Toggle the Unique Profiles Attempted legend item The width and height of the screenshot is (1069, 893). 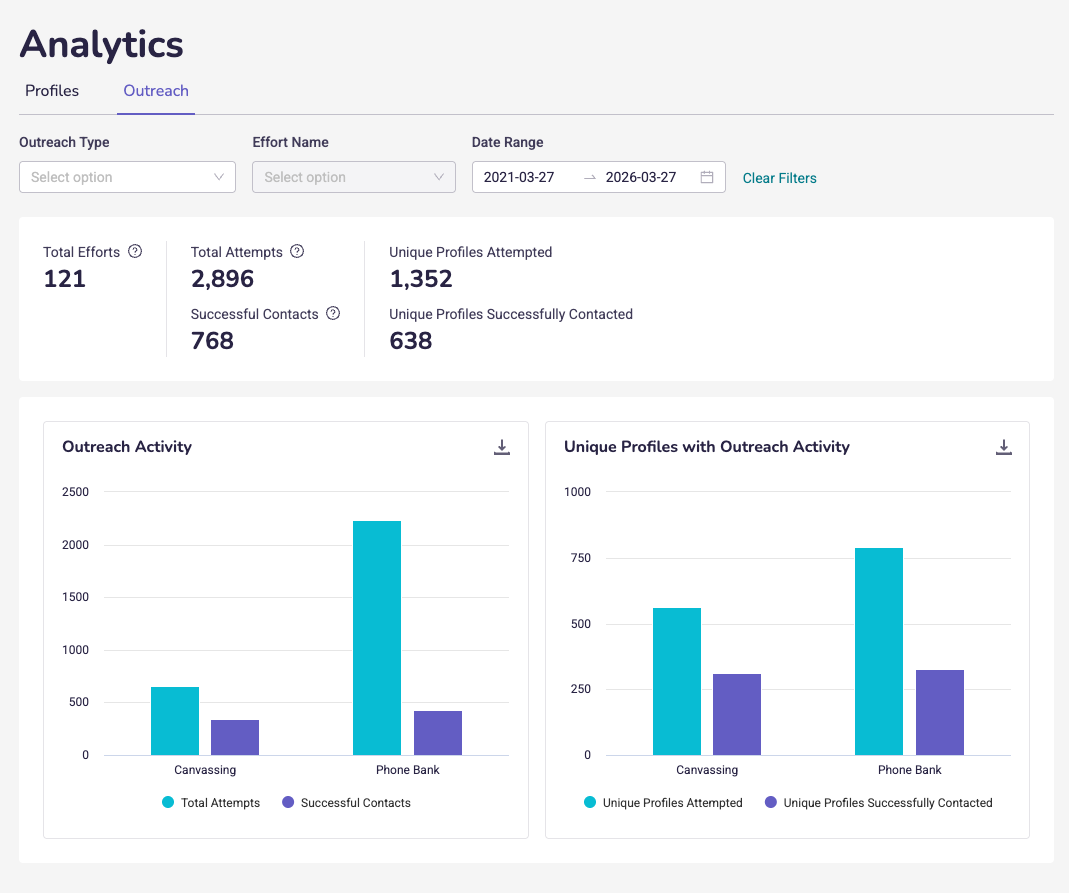[x=663, y=802]
